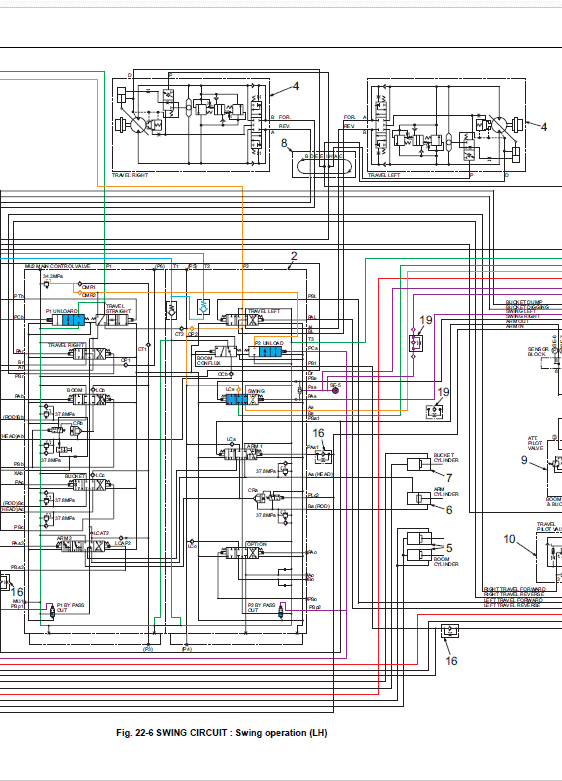This screenshot has height=781, width=562.
Task: Click the ARM 1 spool valve symbol
Action: pyautogui.click(x=240, y=454)
